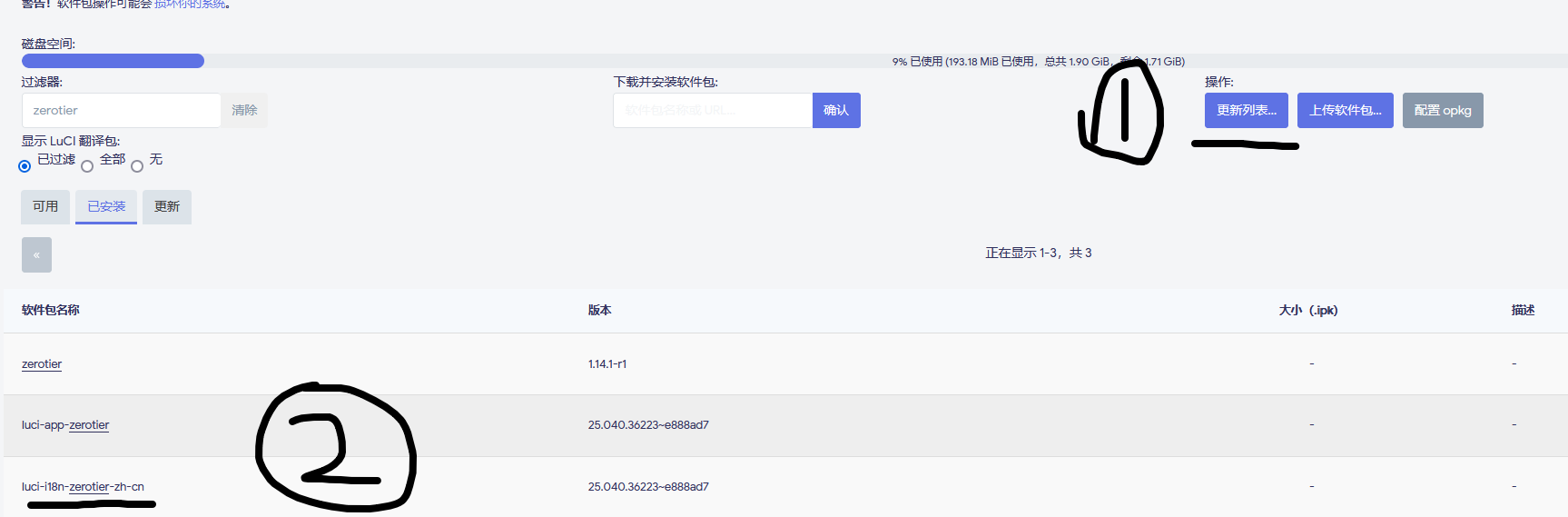
Task: Click the luci-i18n-zerotier-zh-cn version cell
Action: 648,486
